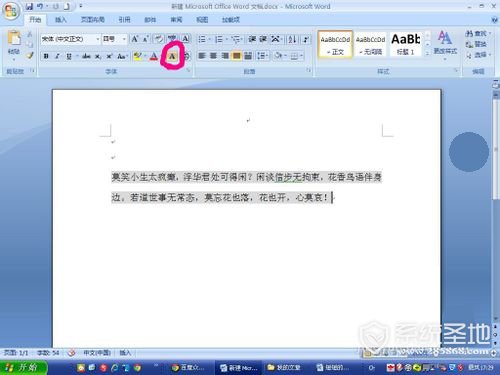Click 中文(中国) language in status bar
Image resolution: width=500 pixels, height=375 pixels.
coord(97,352)
